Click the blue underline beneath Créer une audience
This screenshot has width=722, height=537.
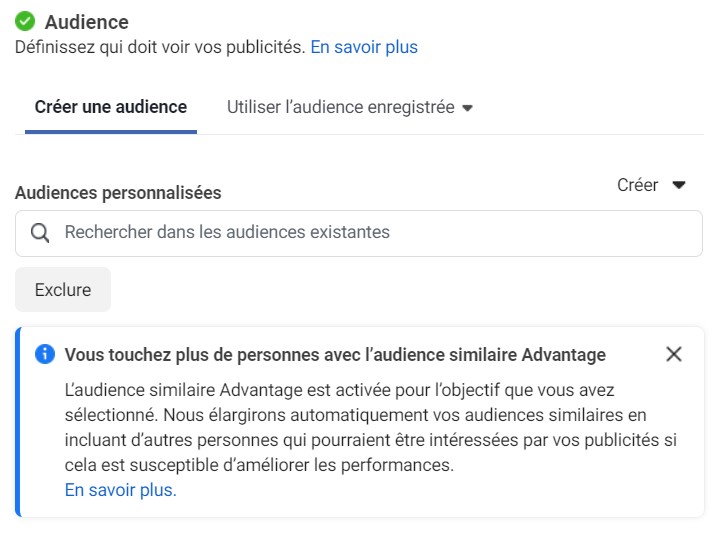pyautogui.click(x=111, y=132)
